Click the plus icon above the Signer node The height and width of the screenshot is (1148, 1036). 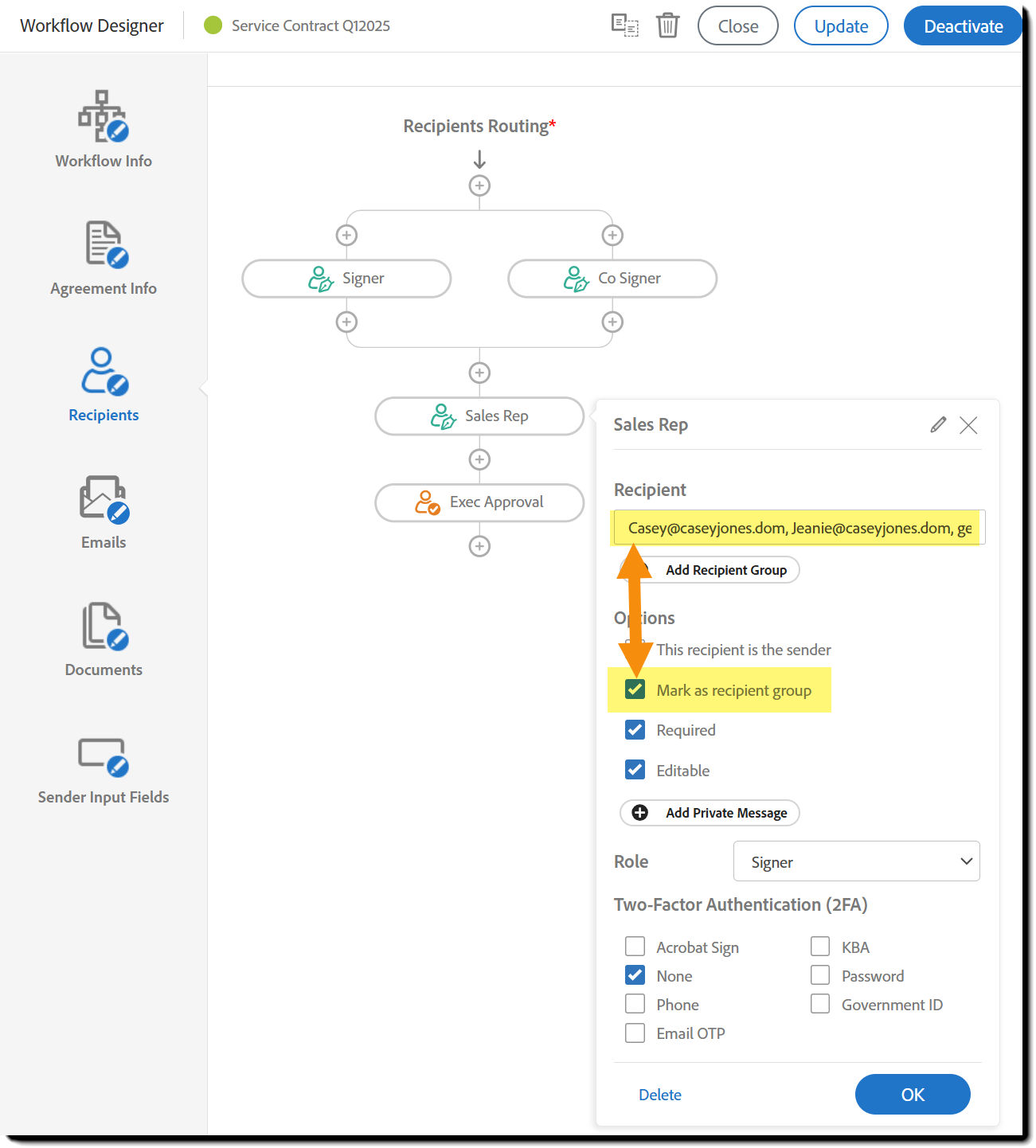coord(346,234)
